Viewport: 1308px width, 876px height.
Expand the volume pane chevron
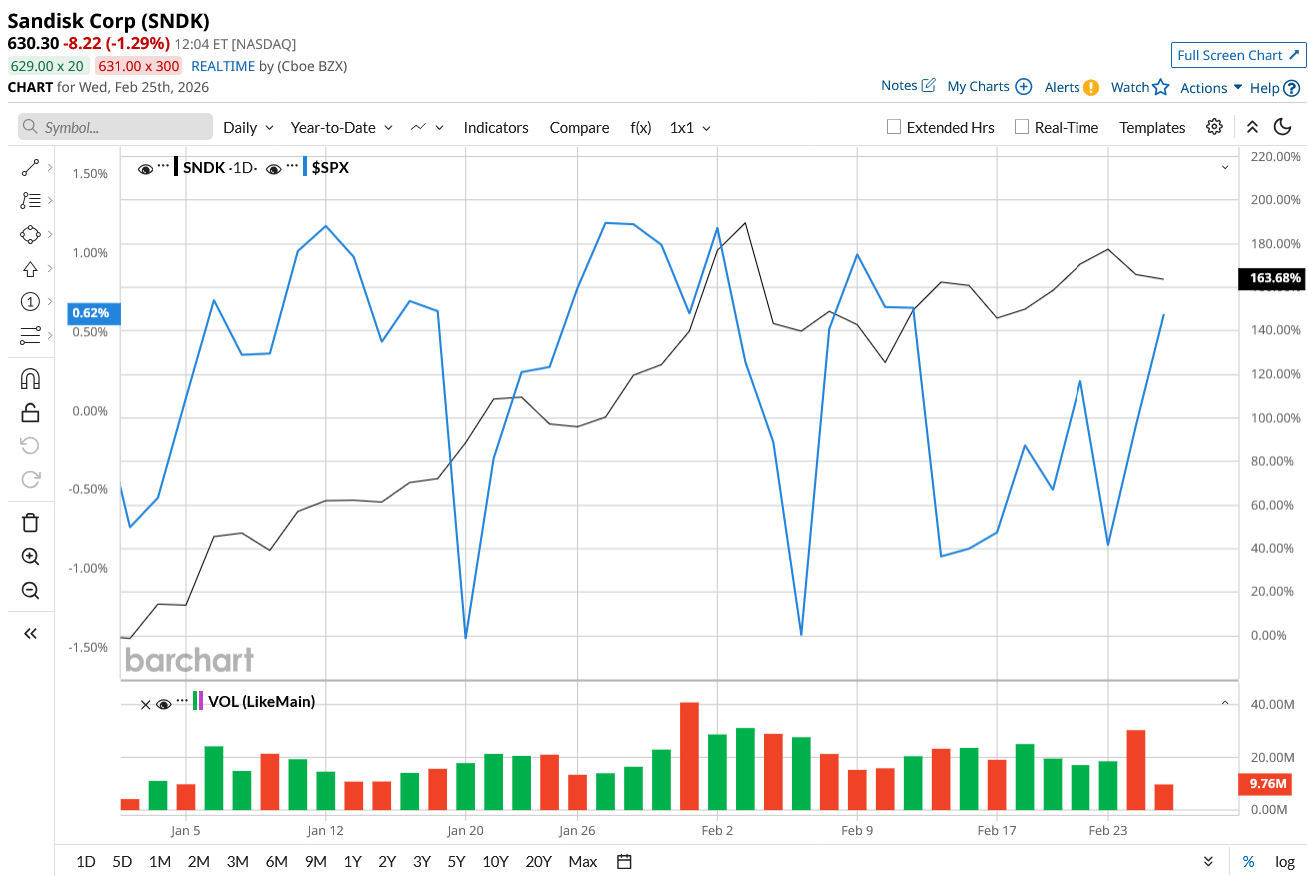[1225, 703]
